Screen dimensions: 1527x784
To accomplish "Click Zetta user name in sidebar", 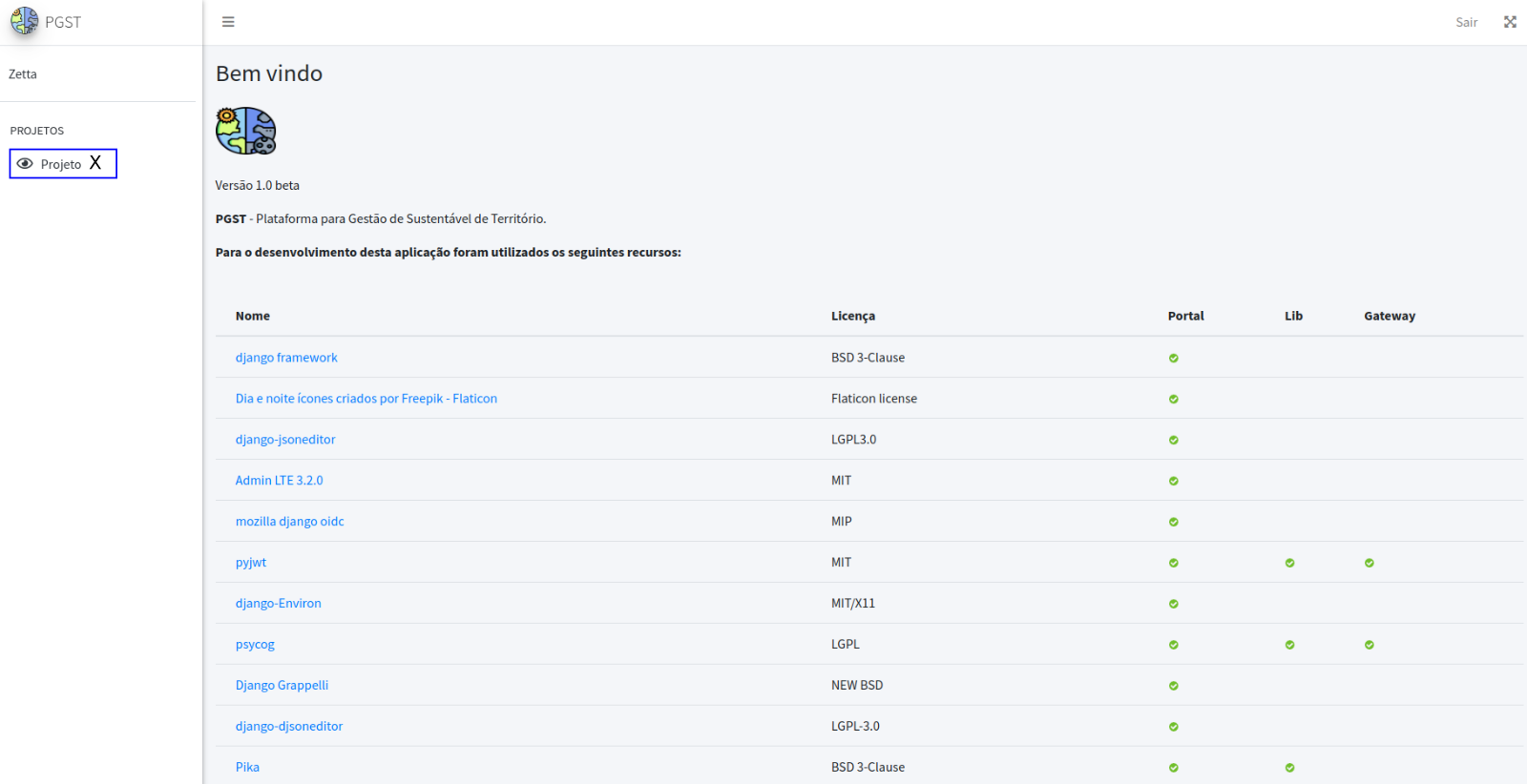I will pyautogui.click(x=23, y=74).
